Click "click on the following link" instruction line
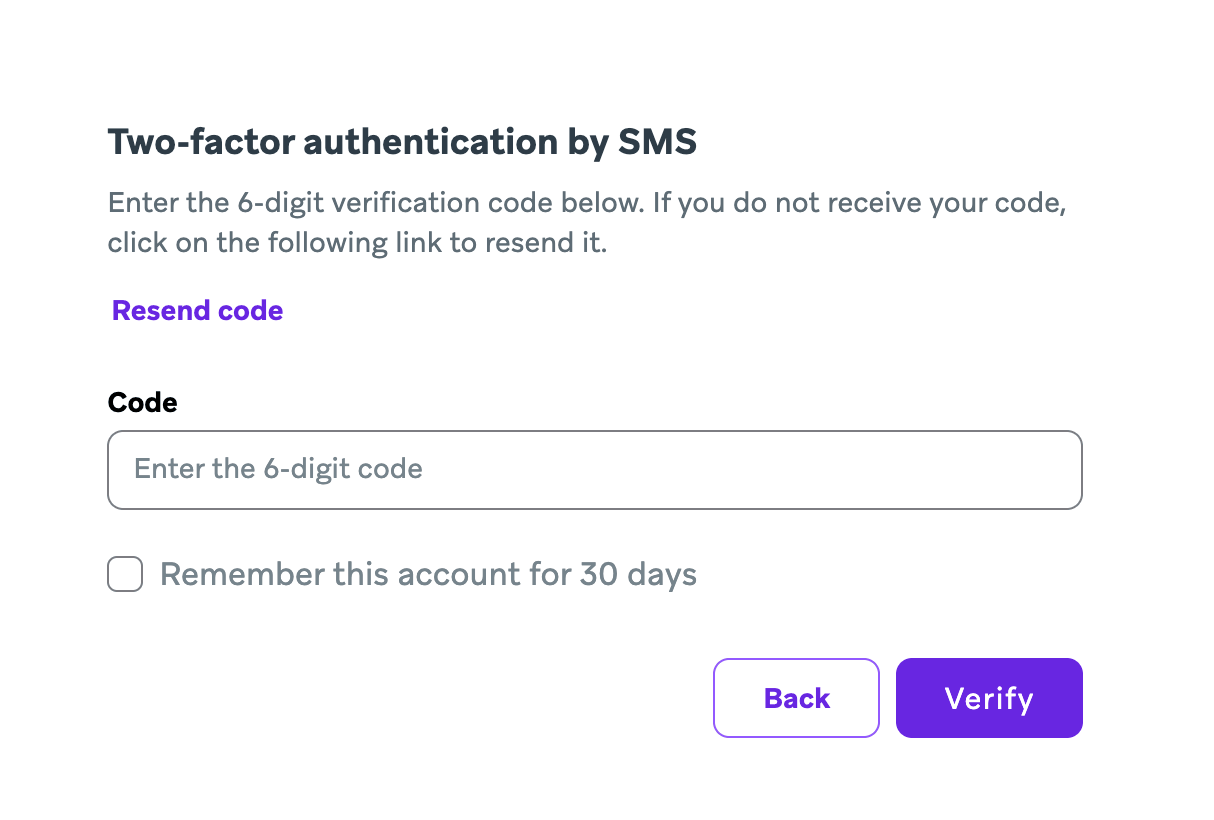Viewport: 1214px width, 820px height. tap(357, 243)
